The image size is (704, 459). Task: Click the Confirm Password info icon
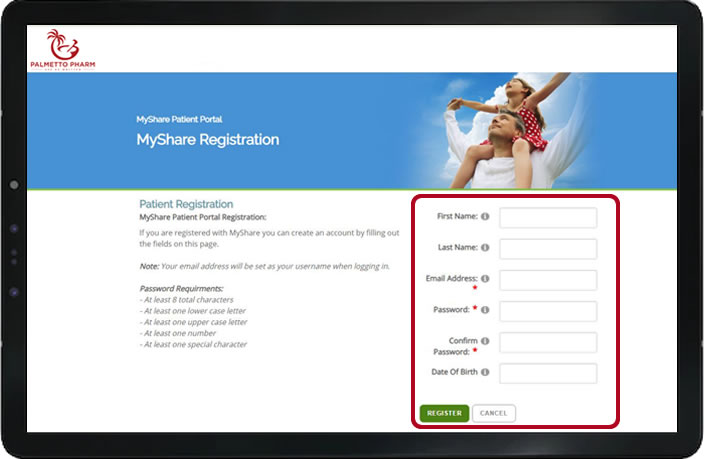[485, 341]
